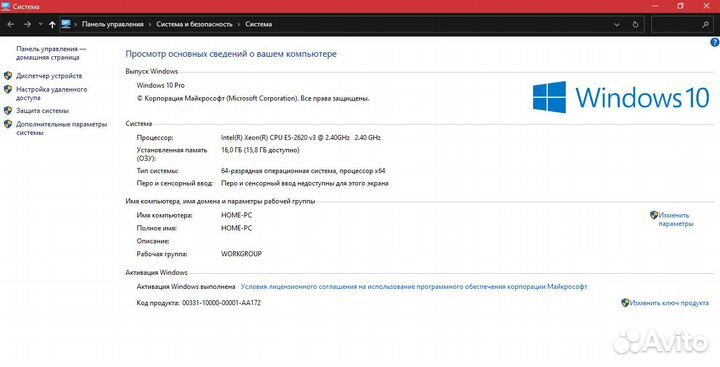Click shield icon beside Диспетчер устройств
The image size is (720, 367).
8,75
